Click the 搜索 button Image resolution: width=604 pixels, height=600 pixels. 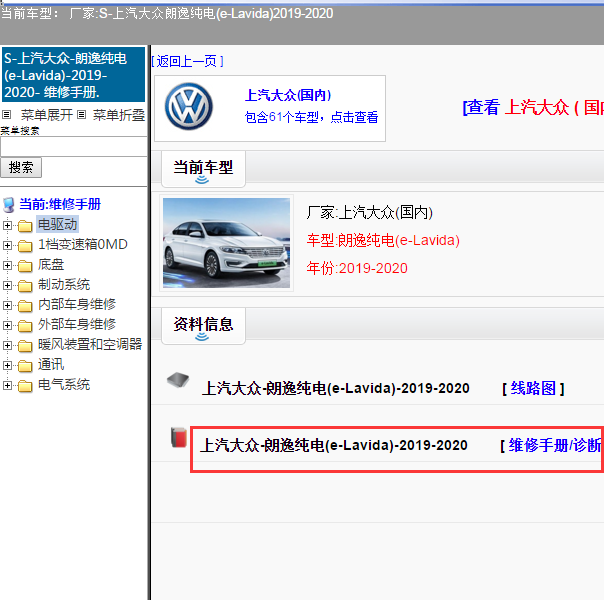[x=21, y=168]
